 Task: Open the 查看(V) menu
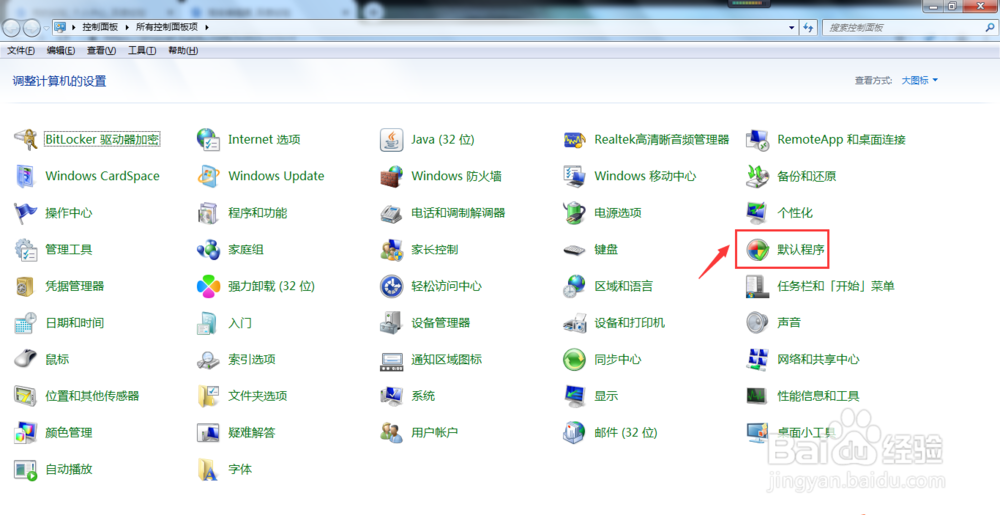(101, 50)
